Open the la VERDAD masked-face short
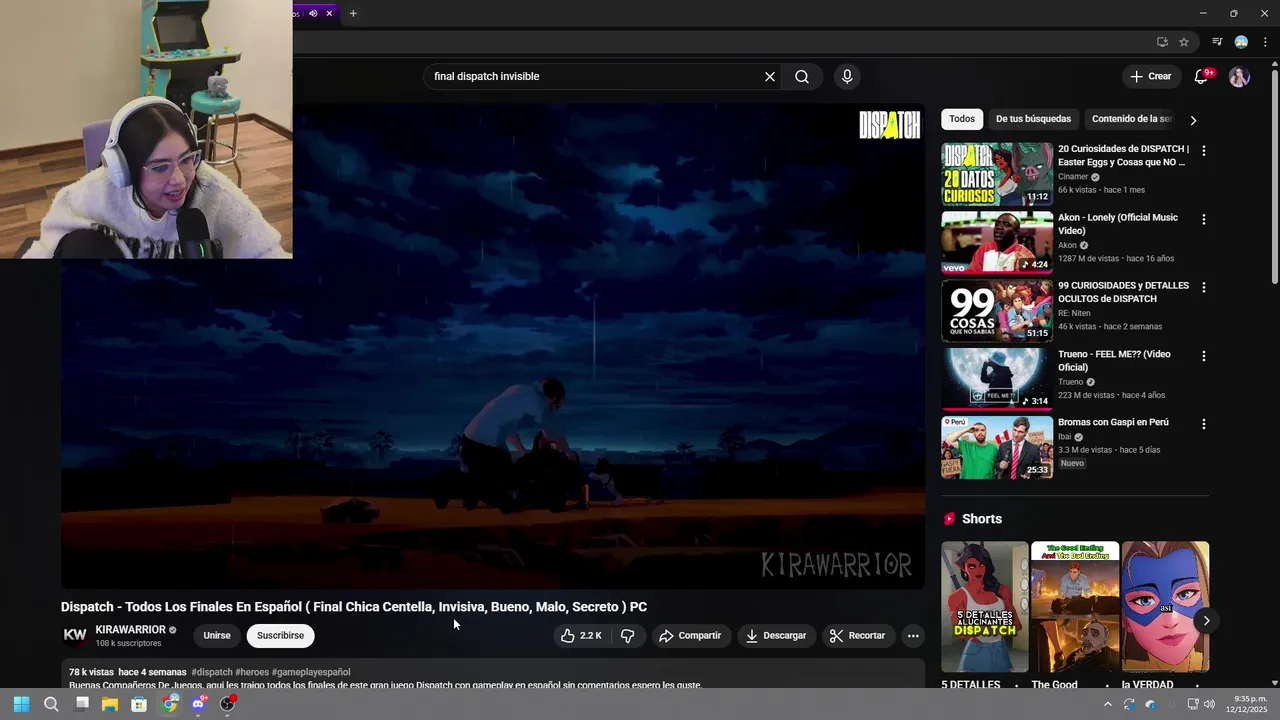Screen dimensions: 1280x720 pyautogui.click(x=1165, y=607)
